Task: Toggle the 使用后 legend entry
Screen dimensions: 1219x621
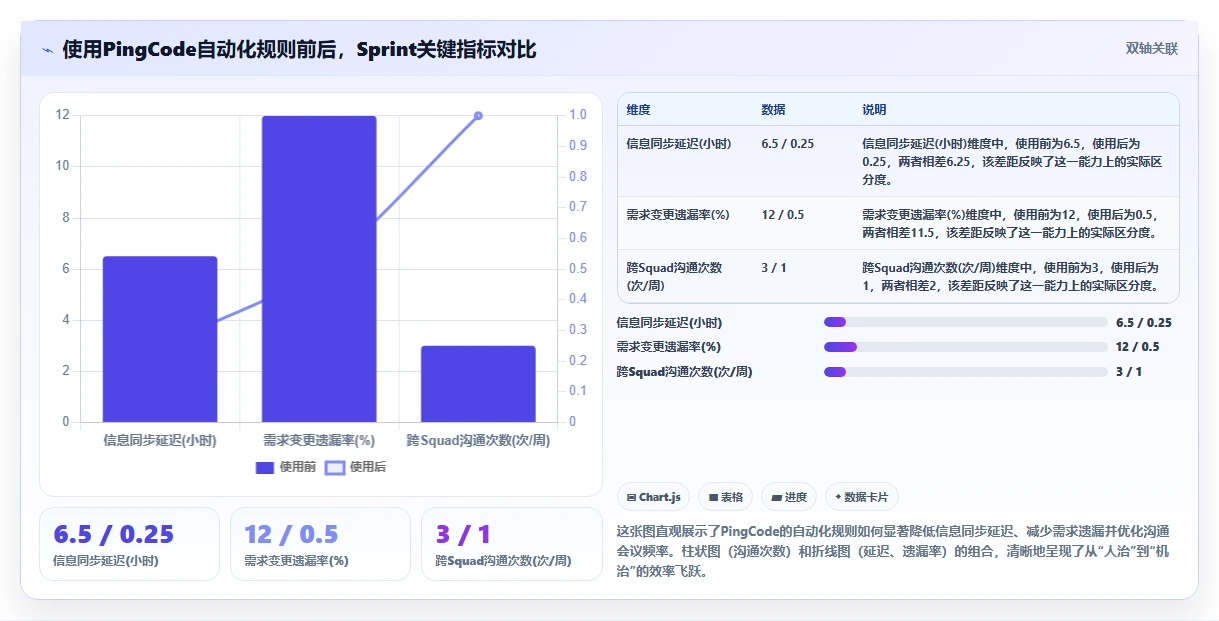Action: pyautogui.click(x=356, y=467)
